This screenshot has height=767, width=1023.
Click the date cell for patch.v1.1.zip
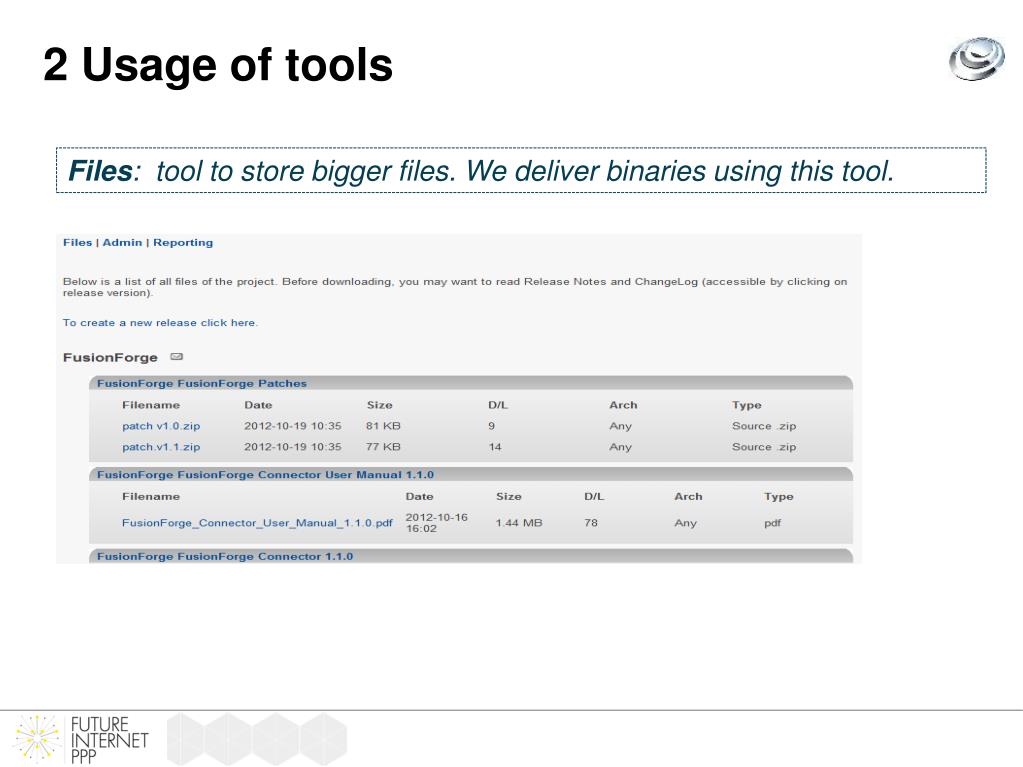293,447
